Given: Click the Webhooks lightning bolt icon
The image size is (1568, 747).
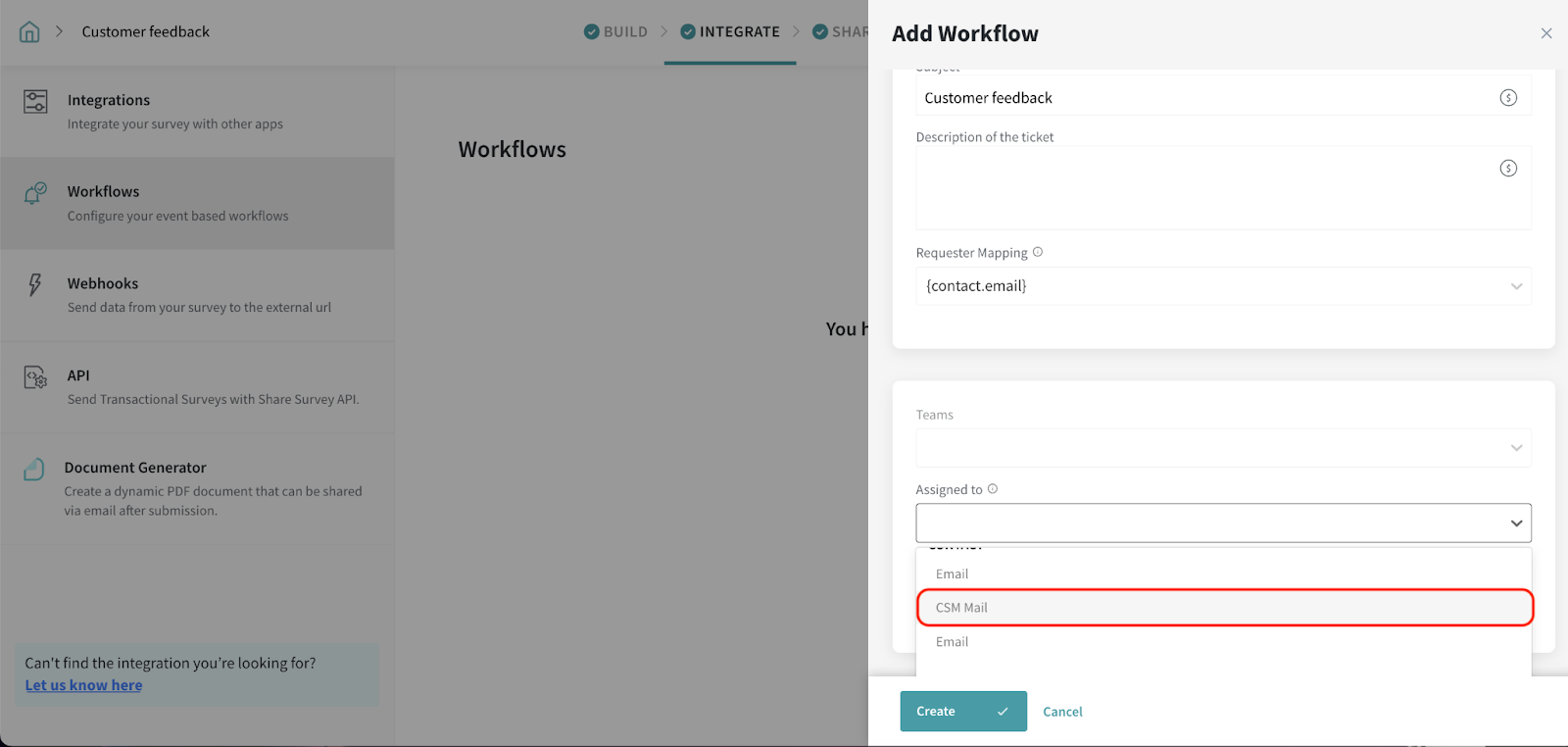Looking at the screenshot, I should [35, 284].
